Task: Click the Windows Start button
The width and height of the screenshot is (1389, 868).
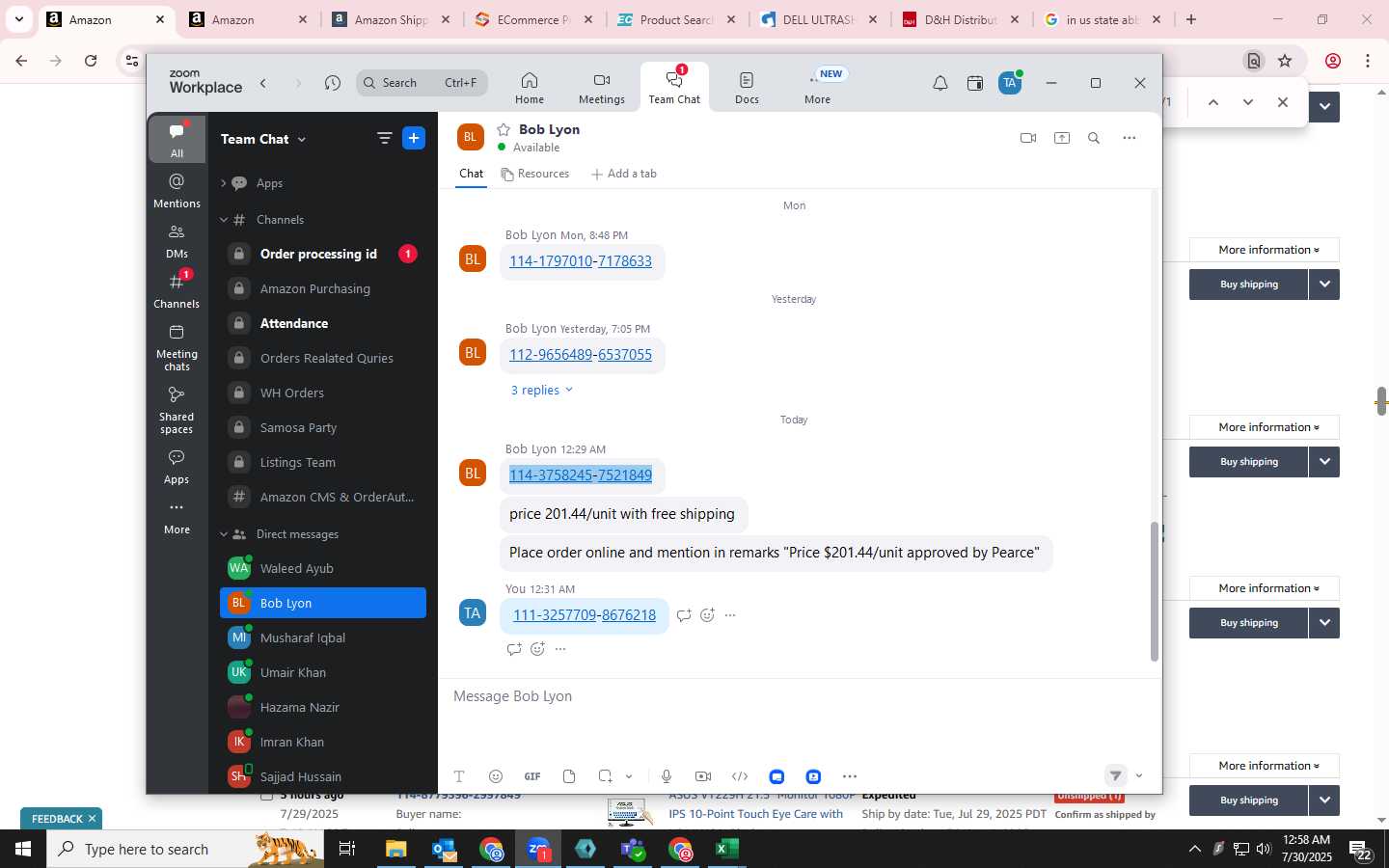Action: click(x=22, y=849)
